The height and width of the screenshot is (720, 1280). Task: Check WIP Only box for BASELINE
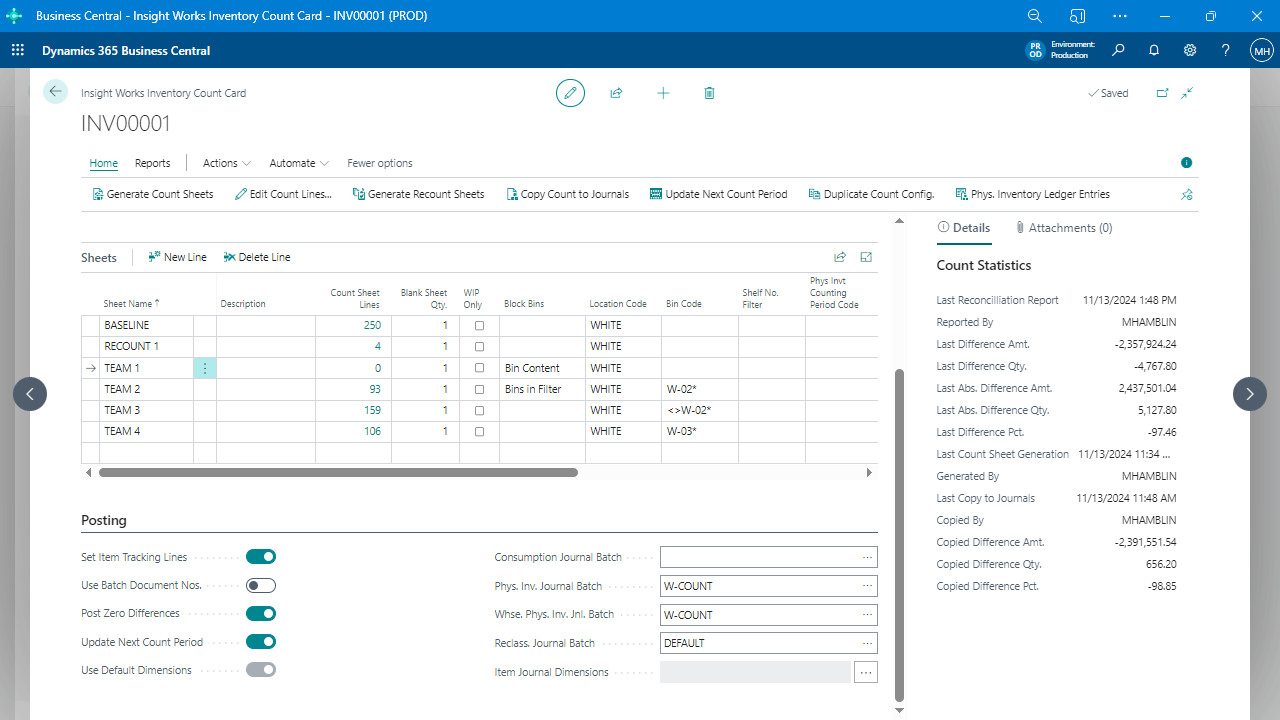coord(479,326)
